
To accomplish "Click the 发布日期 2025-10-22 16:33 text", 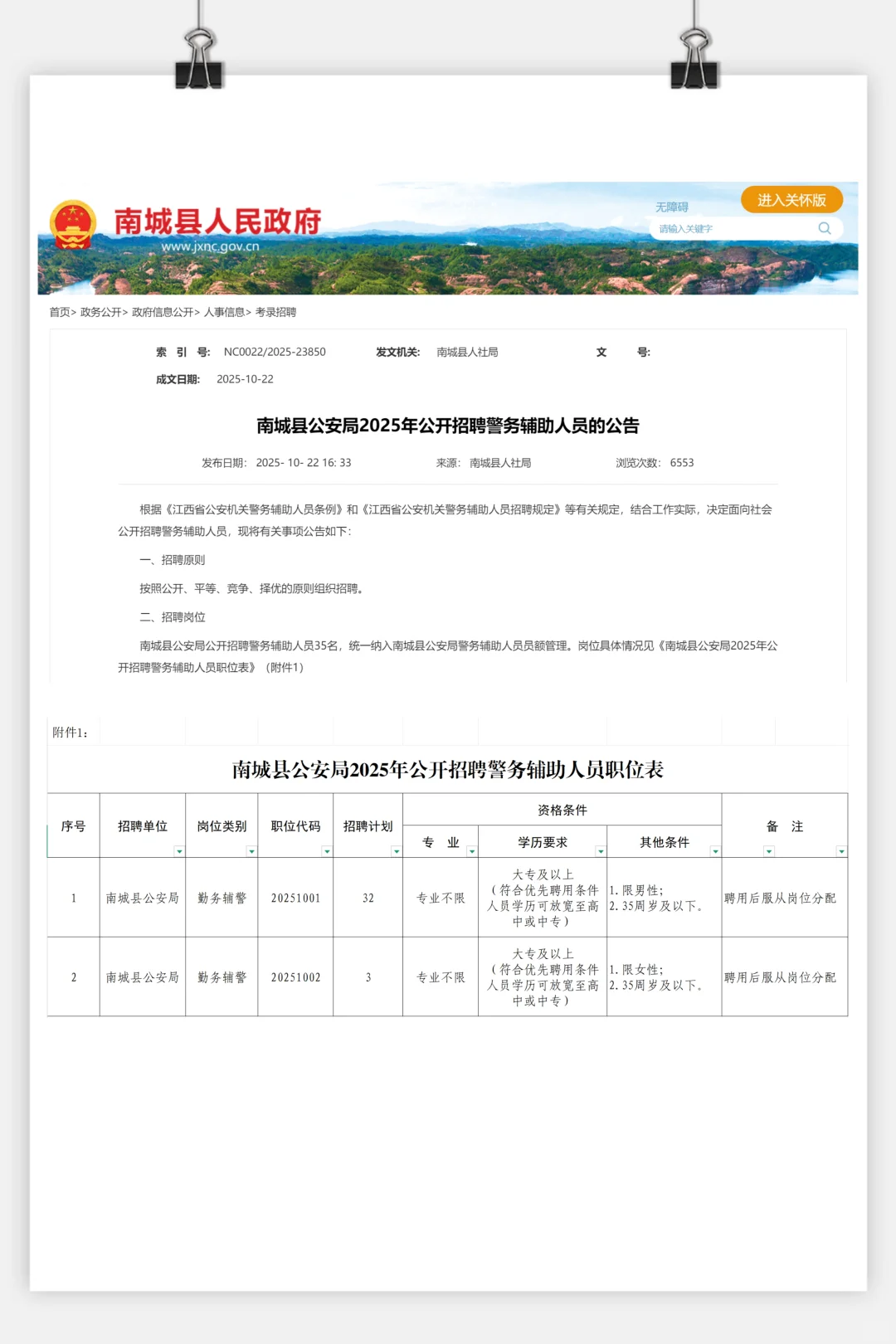I will click(276, 463).
